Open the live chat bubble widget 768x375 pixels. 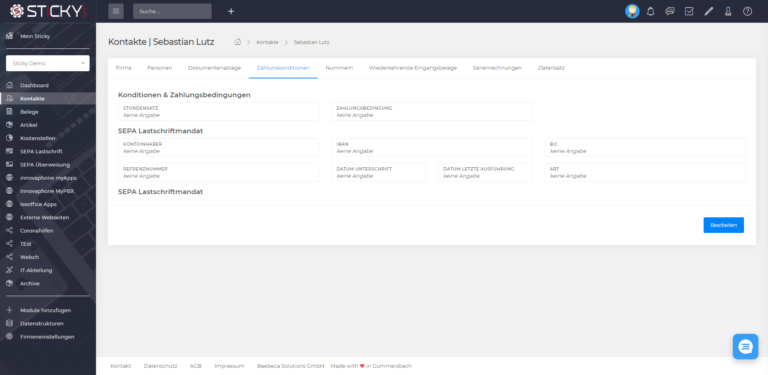pyautogui.click(x=745, y=347)
